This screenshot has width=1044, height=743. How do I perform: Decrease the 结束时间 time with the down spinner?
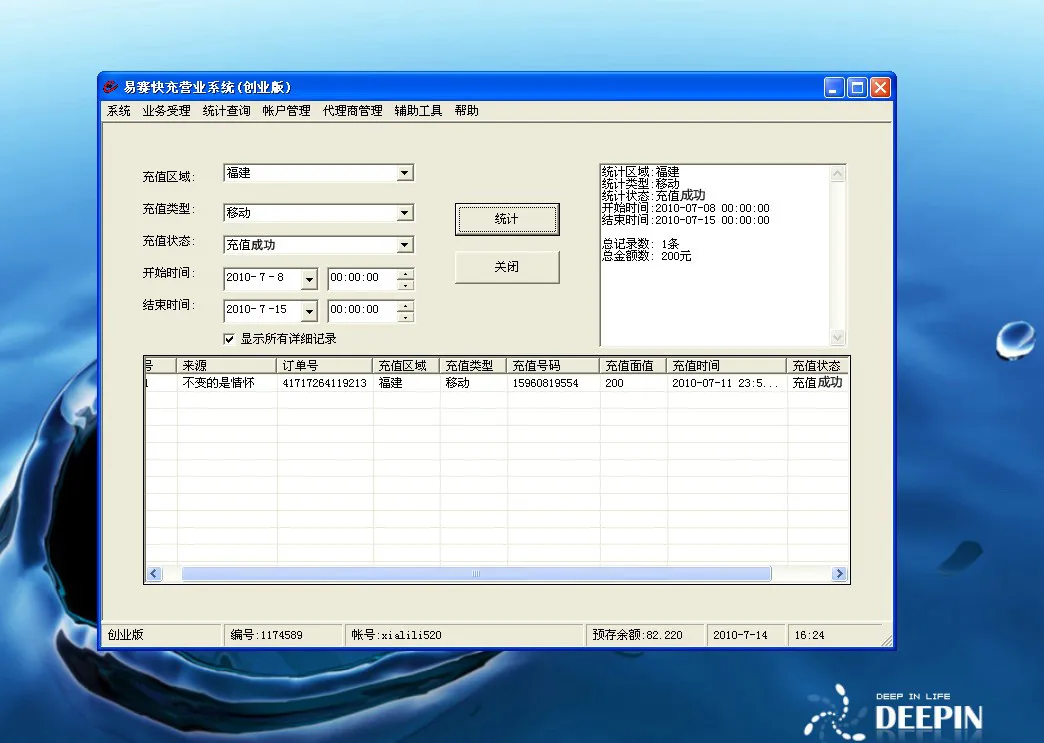pyautogui.click(x=405, y=317)
